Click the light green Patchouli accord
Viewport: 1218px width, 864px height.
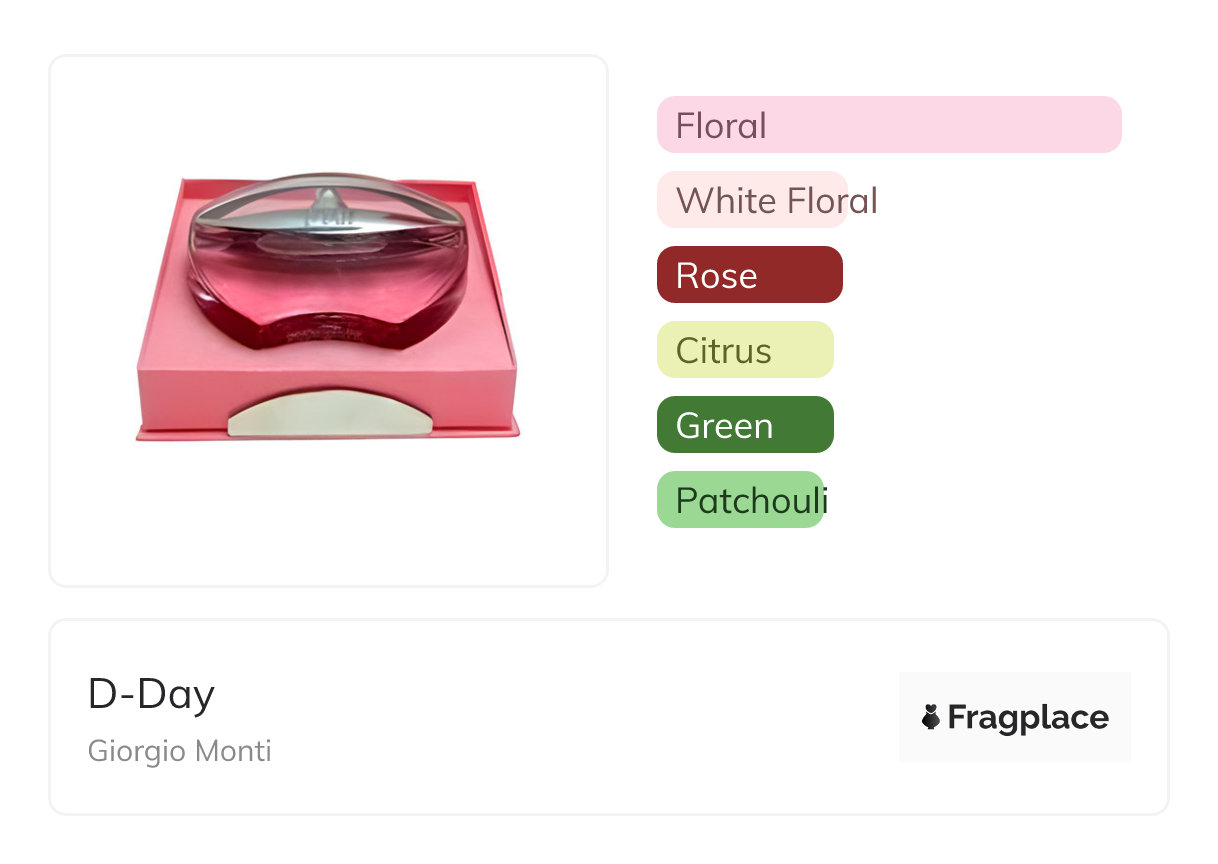(740, 500)
